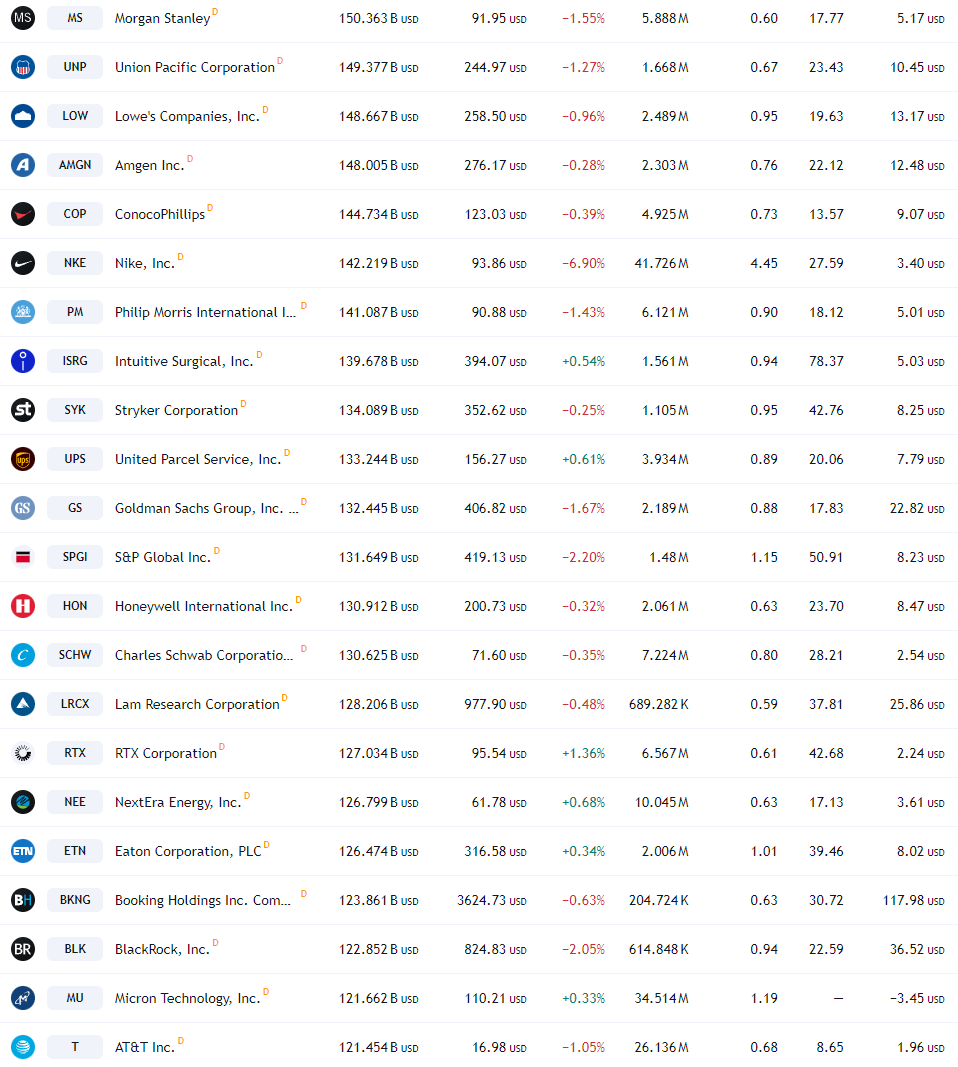The image size is (958, 1067).
Task: Click the Honeywell logo icon
Action: tap(23, 606)
